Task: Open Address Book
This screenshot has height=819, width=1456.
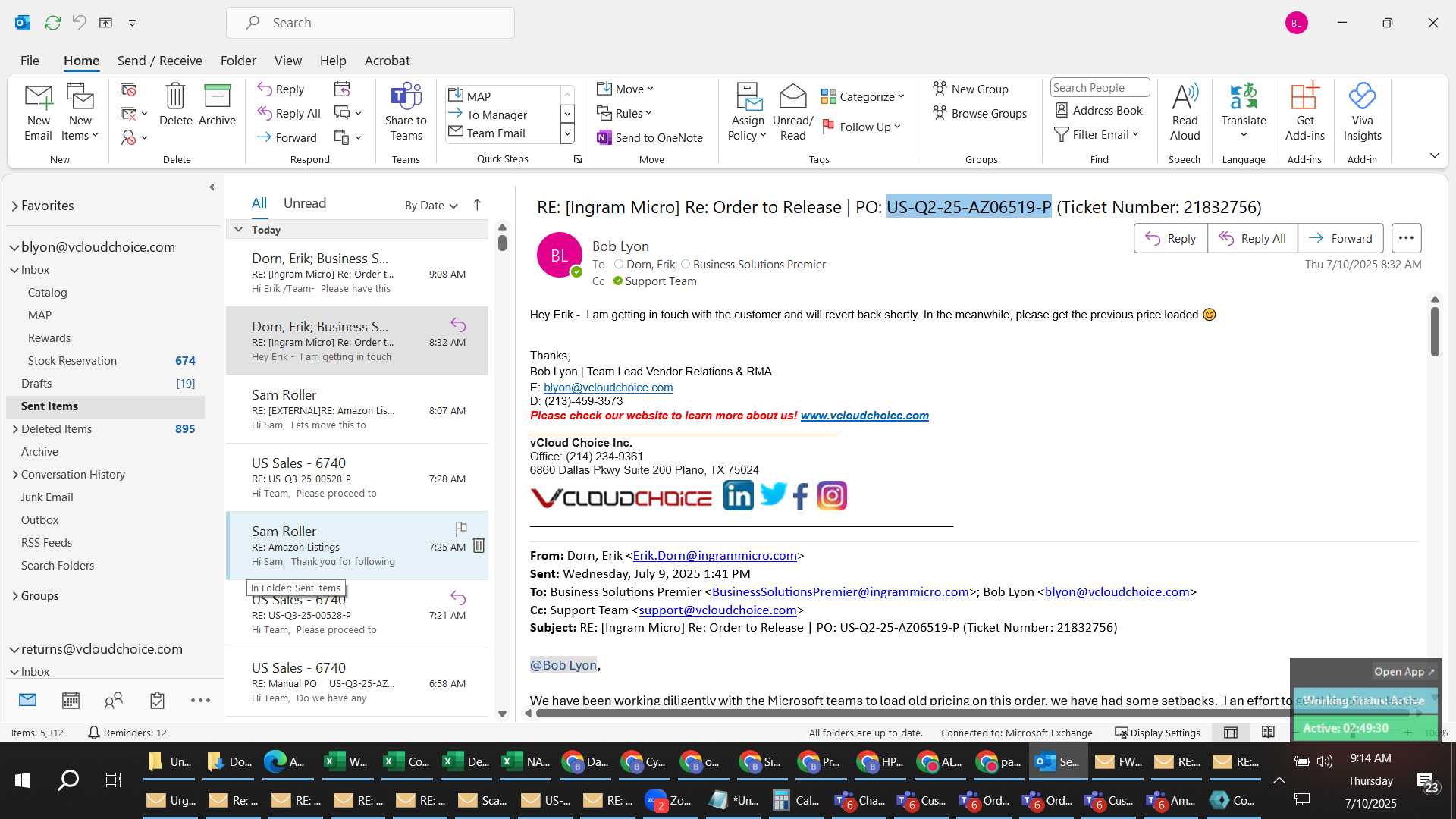Action: click(1099, 110)
